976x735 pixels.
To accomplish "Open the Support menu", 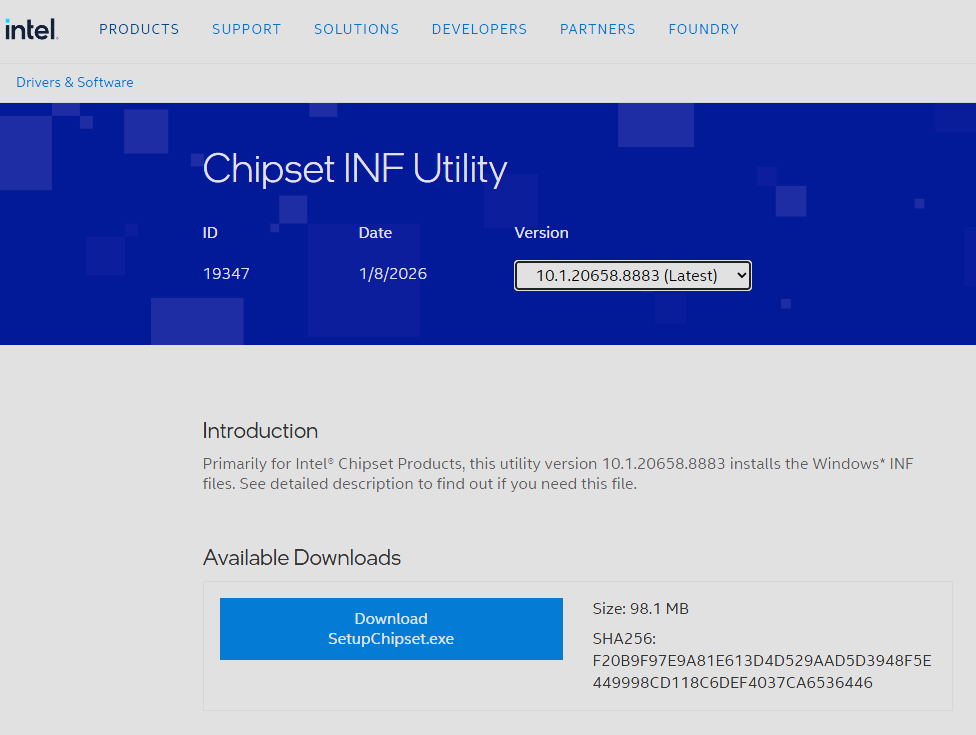I will tap(246, 29).
